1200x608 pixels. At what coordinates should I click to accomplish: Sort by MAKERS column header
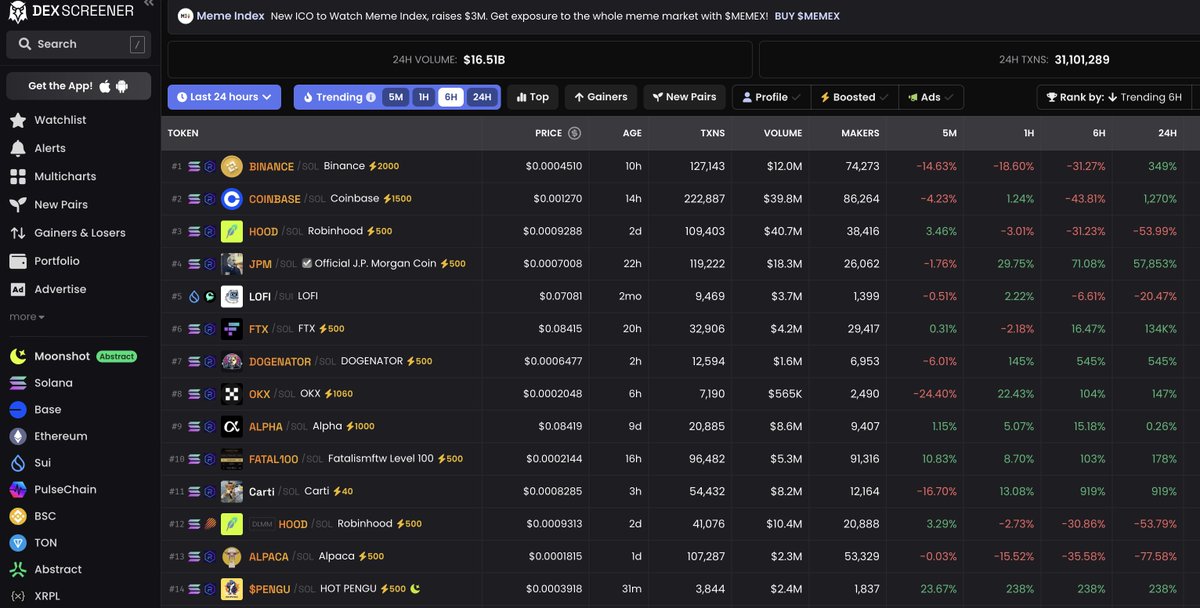tap(860, 133)
